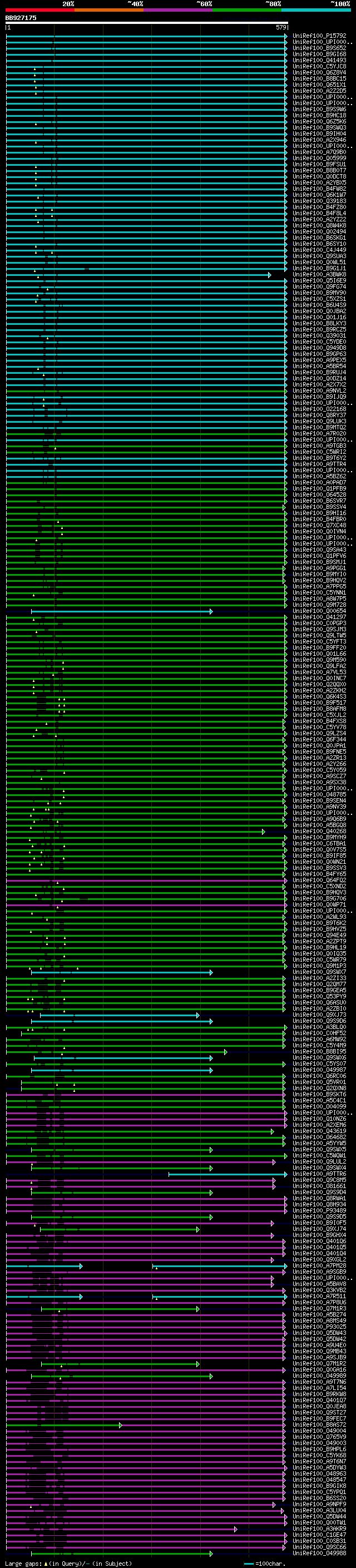Screen dimensions: 356x1568
Task: Click the UniRef100_Q41297 hit label
Action: point(319,617)
